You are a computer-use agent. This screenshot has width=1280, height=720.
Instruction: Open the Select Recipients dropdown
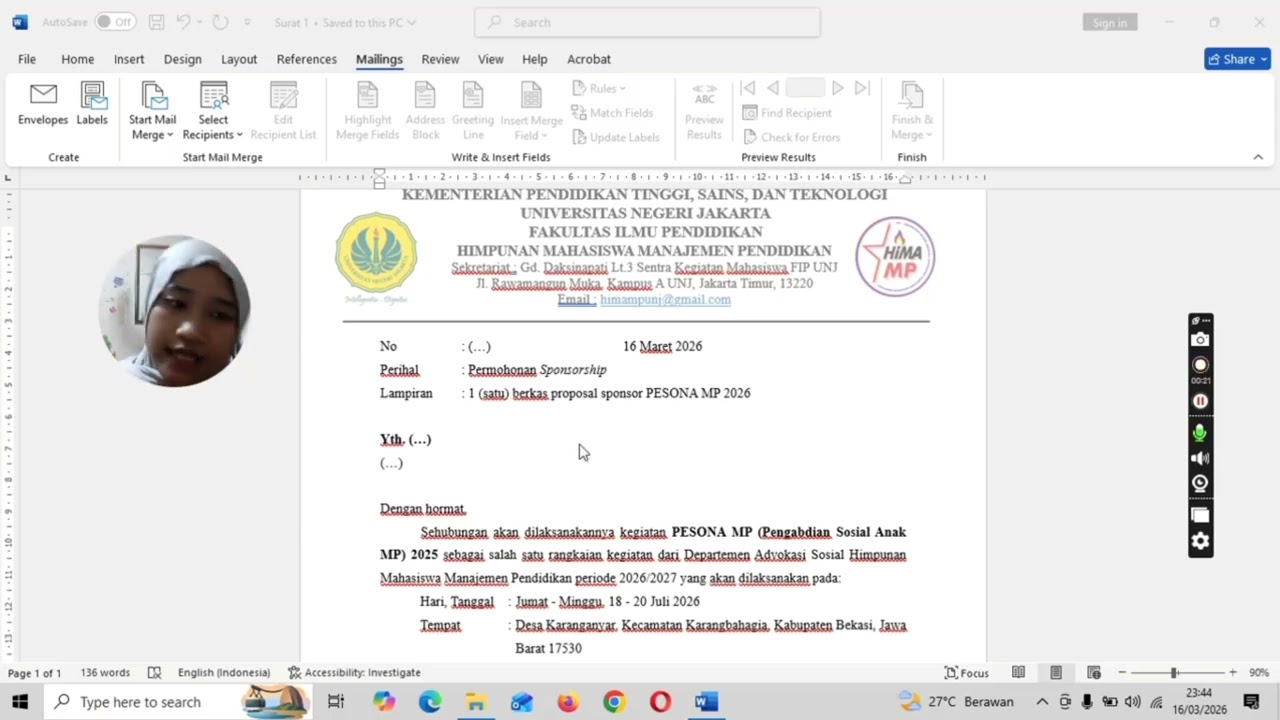[x=213, y=111]
